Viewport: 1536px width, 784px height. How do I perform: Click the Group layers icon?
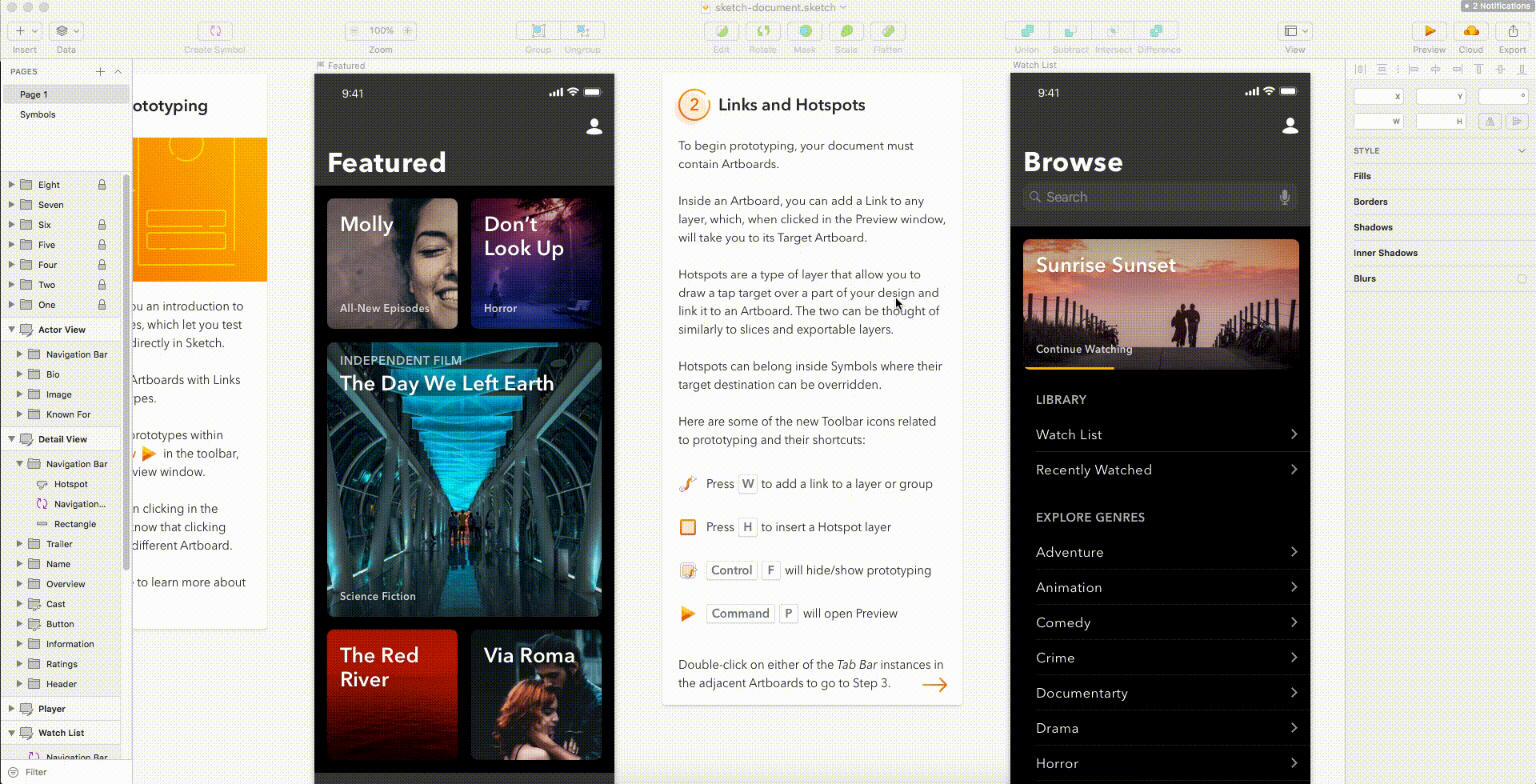tap(538, 31)
